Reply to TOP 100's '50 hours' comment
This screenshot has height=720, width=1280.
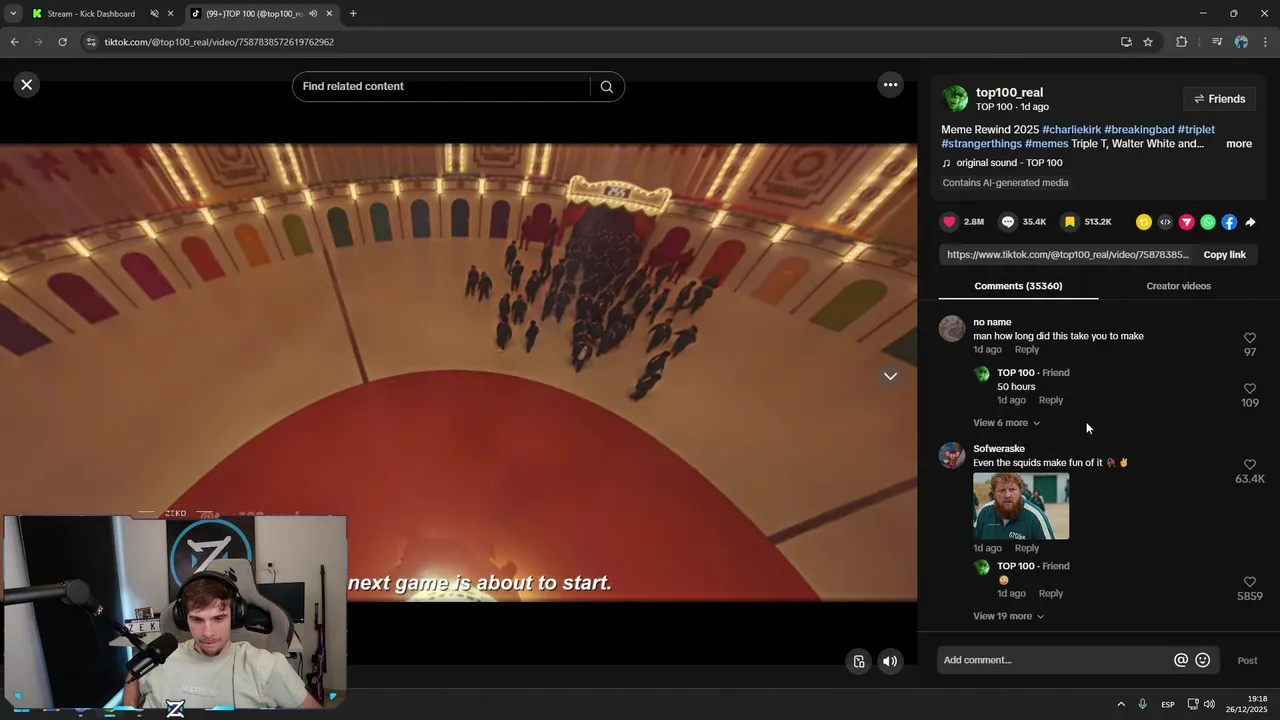coord(1051,400)
